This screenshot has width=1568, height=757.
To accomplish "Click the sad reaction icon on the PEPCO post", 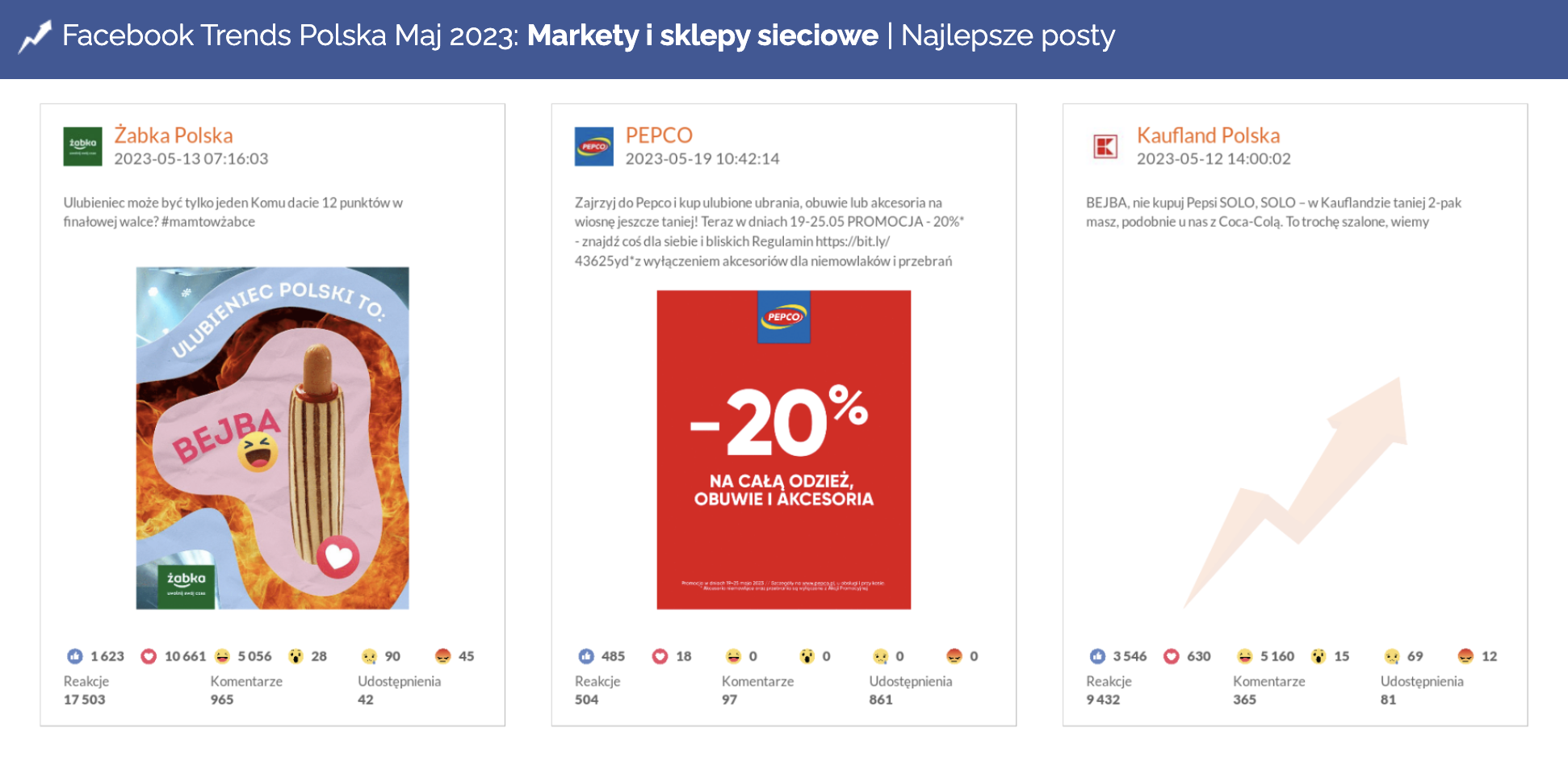I will pyautogui.click(x=880, y=656).
